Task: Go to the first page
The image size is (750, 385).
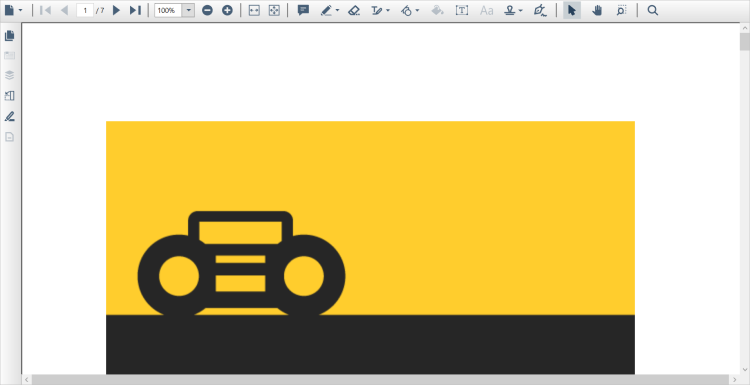Action: [45, 10]
